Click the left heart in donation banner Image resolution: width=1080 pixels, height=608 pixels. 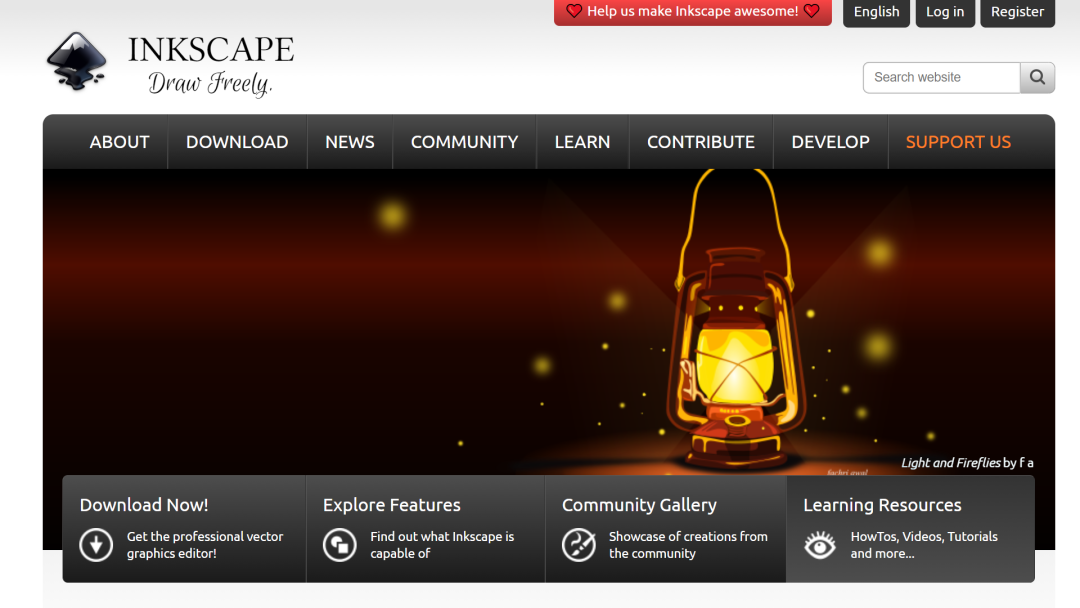coord(574,11)
